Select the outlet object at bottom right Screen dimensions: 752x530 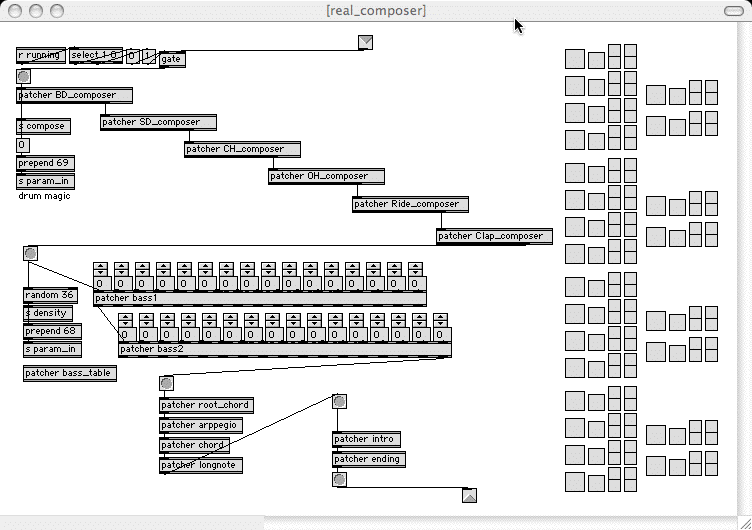(470, 495)
